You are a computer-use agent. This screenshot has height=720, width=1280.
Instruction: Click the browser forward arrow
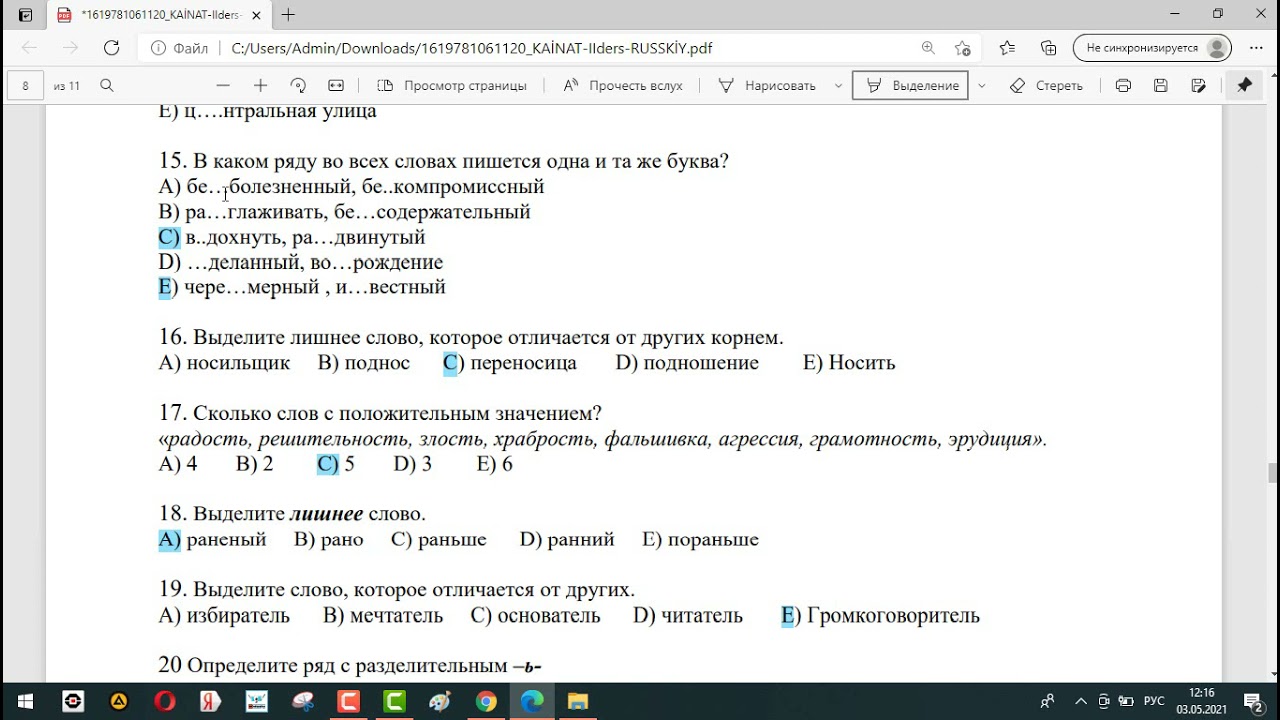(70, 48)
